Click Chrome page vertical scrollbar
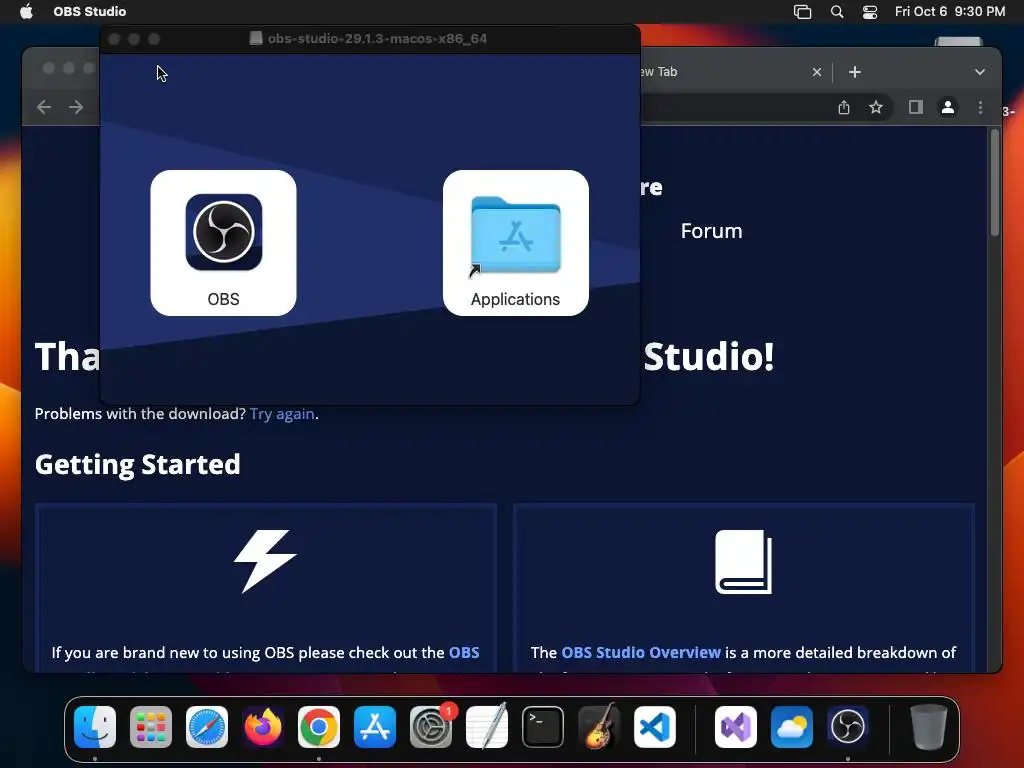The width and height of the screenshot is (1024, 768). (995, 183)
